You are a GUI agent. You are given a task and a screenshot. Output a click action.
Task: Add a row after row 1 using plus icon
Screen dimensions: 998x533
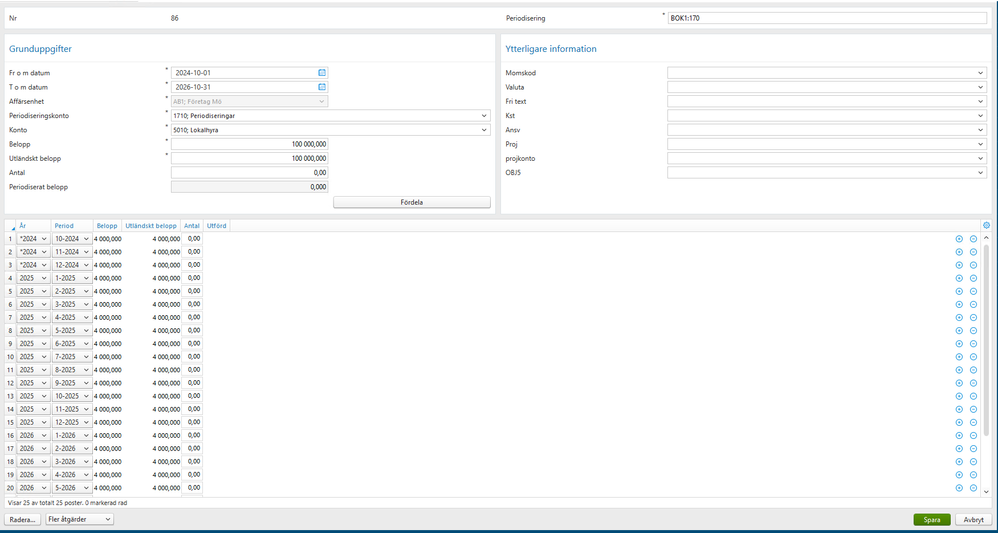(959, 238)
